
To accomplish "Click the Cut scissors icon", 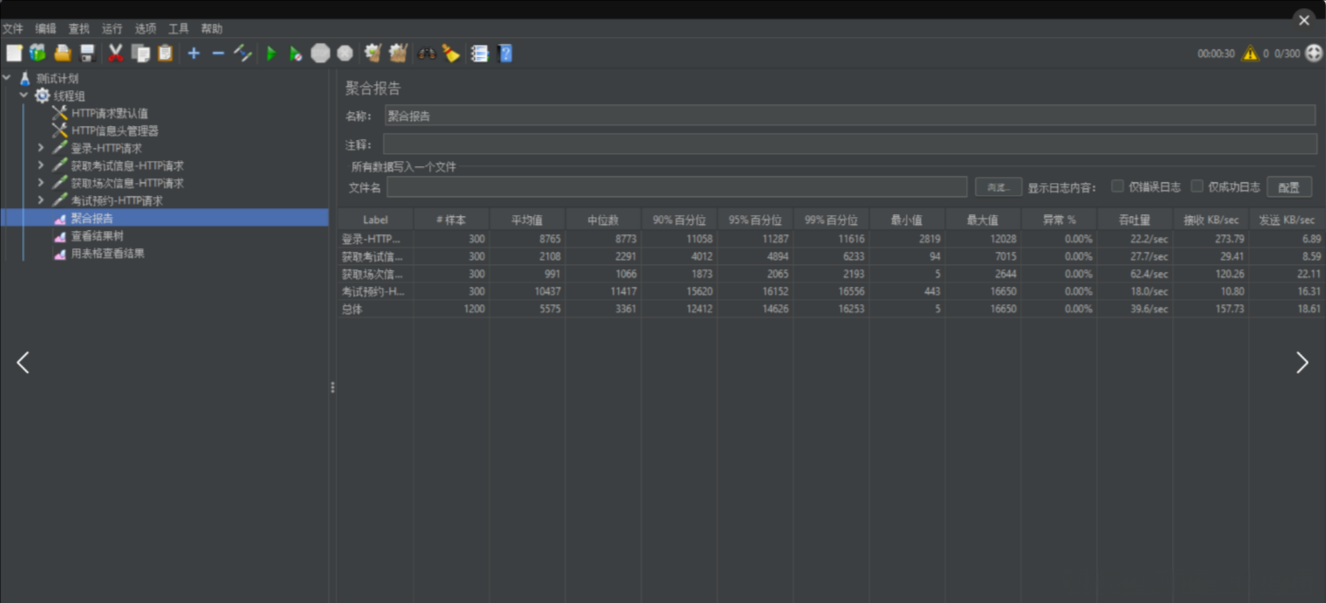I will [115, 53].
